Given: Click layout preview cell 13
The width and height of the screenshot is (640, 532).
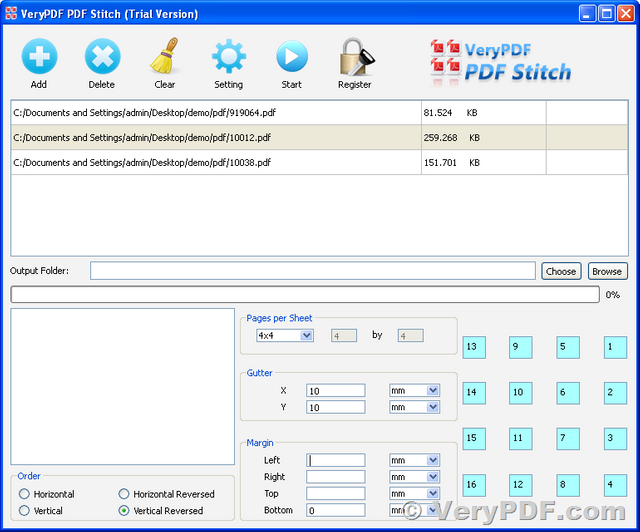Looking at the screenshot, I should point(474,347).
